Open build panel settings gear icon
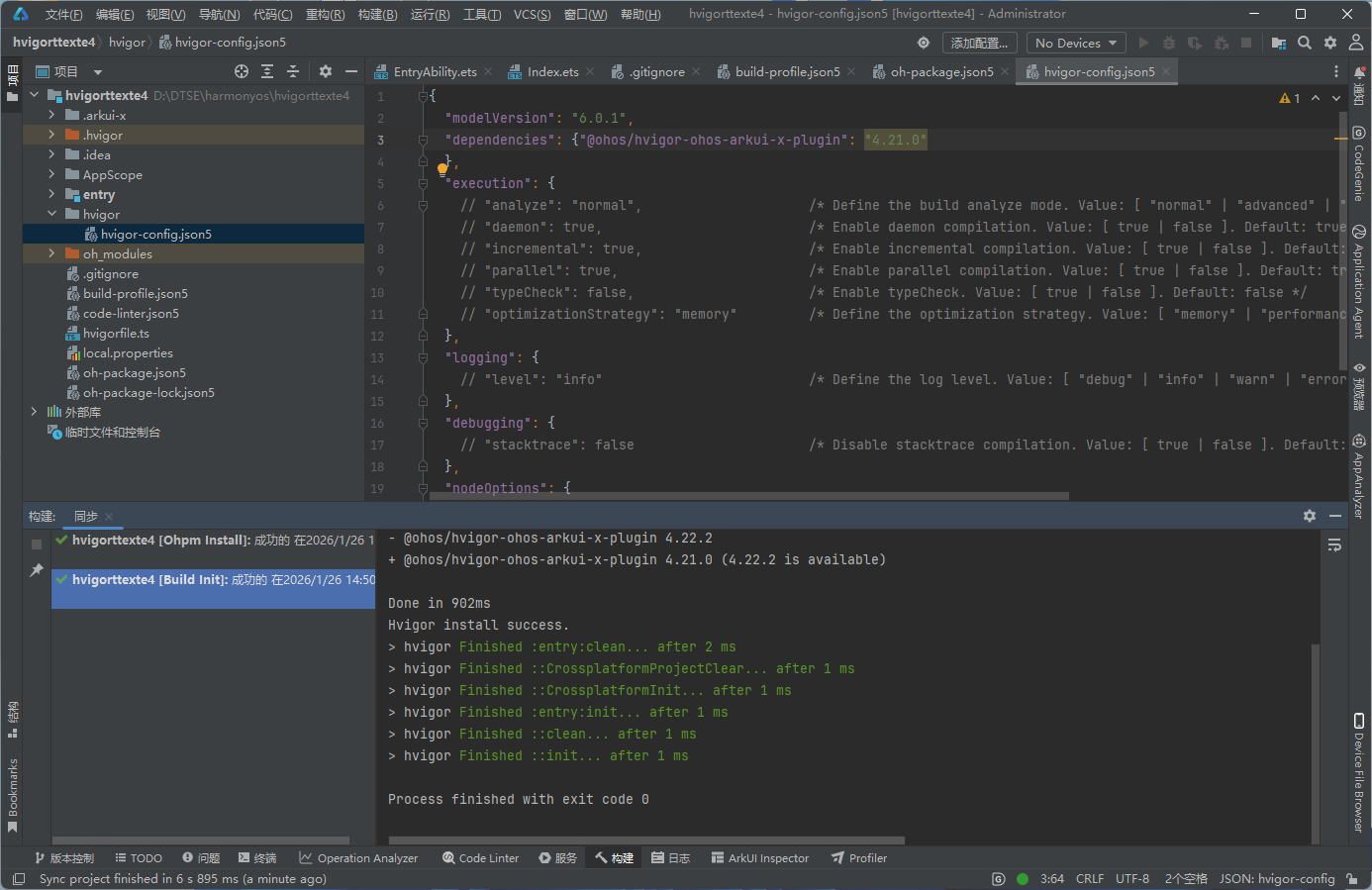Image resolution: width=1372 pixels, height=890 pixels. [1310, 516]
